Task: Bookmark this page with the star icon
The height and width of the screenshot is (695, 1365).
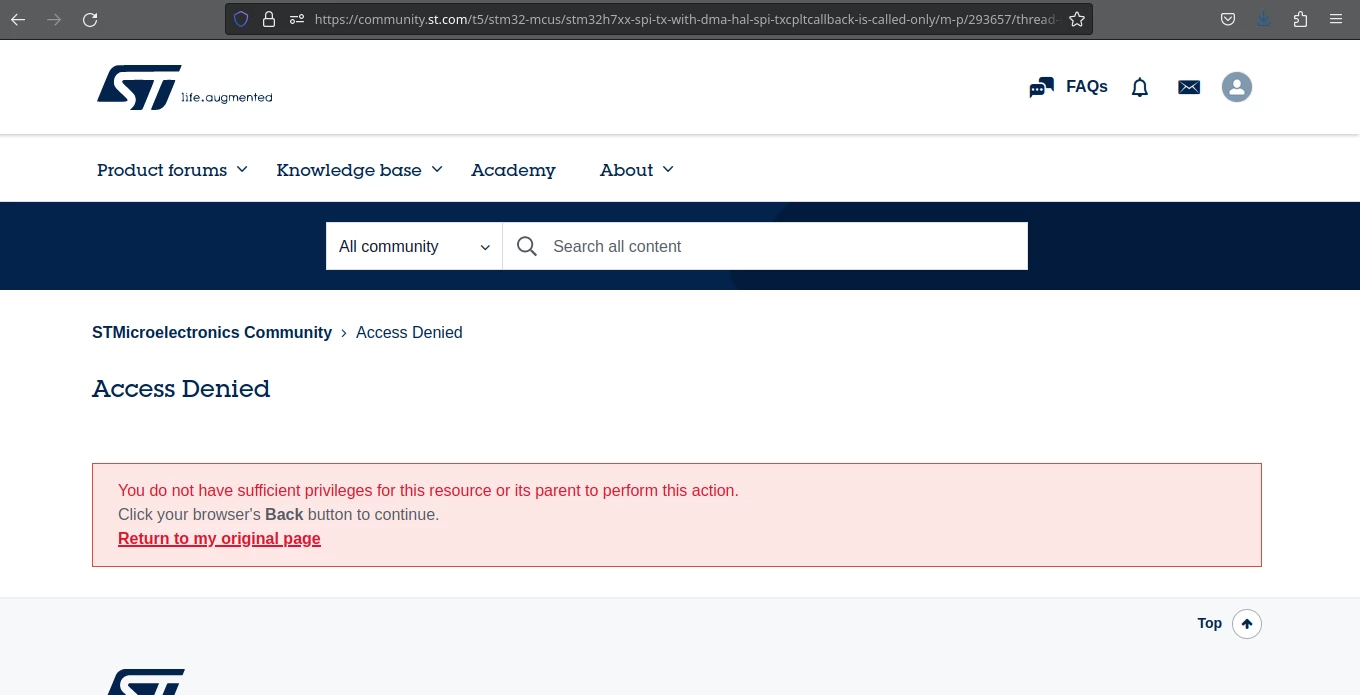Action: (1076, 19)
